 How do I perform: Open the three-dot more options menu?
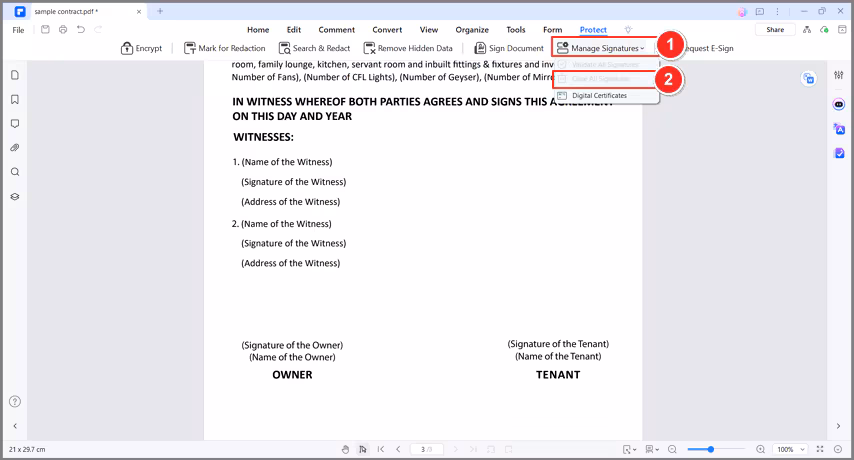(x=777, y=11)
